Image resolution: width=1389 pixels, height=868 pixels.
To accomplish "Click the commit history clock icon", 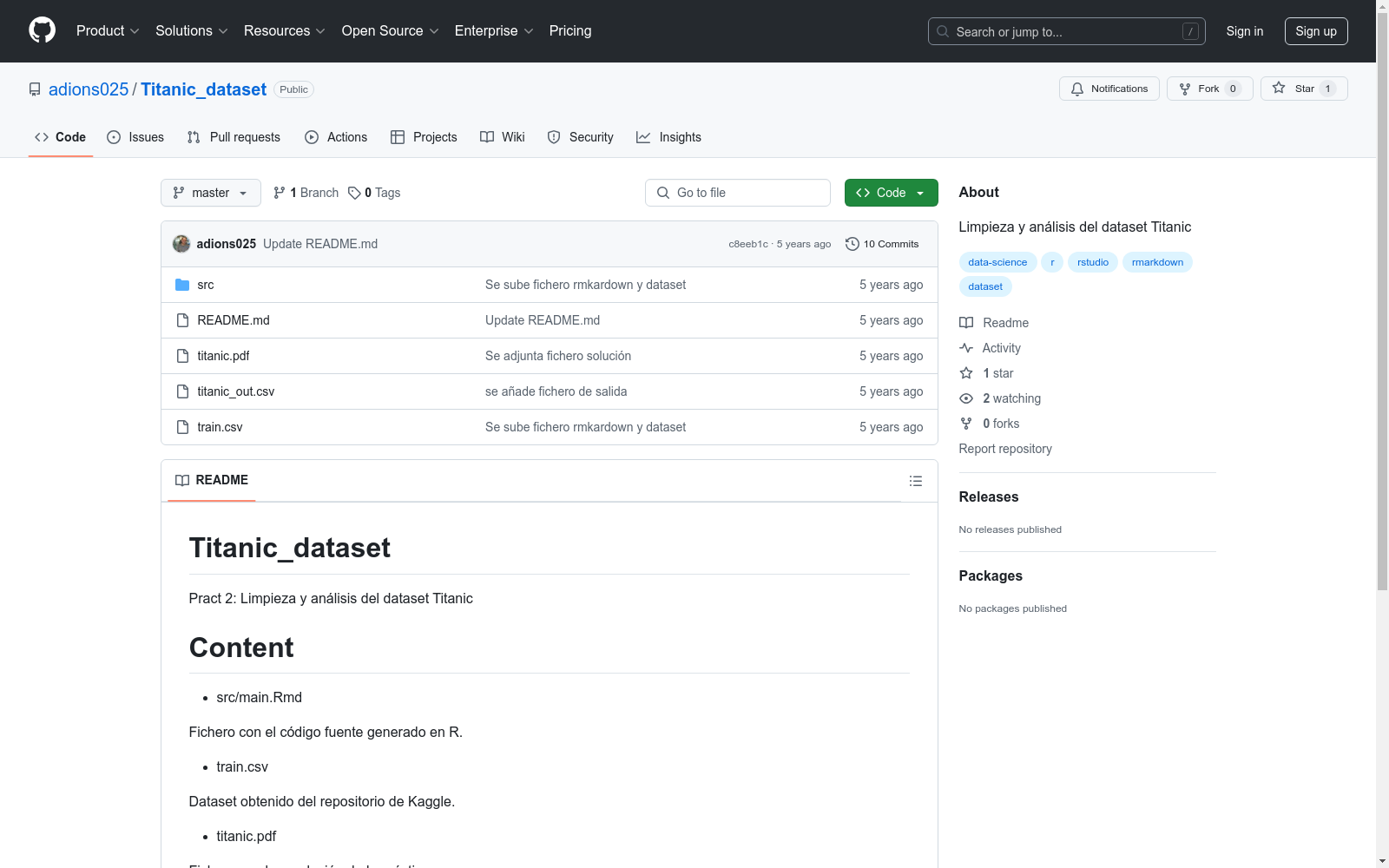I will [852, 244].
